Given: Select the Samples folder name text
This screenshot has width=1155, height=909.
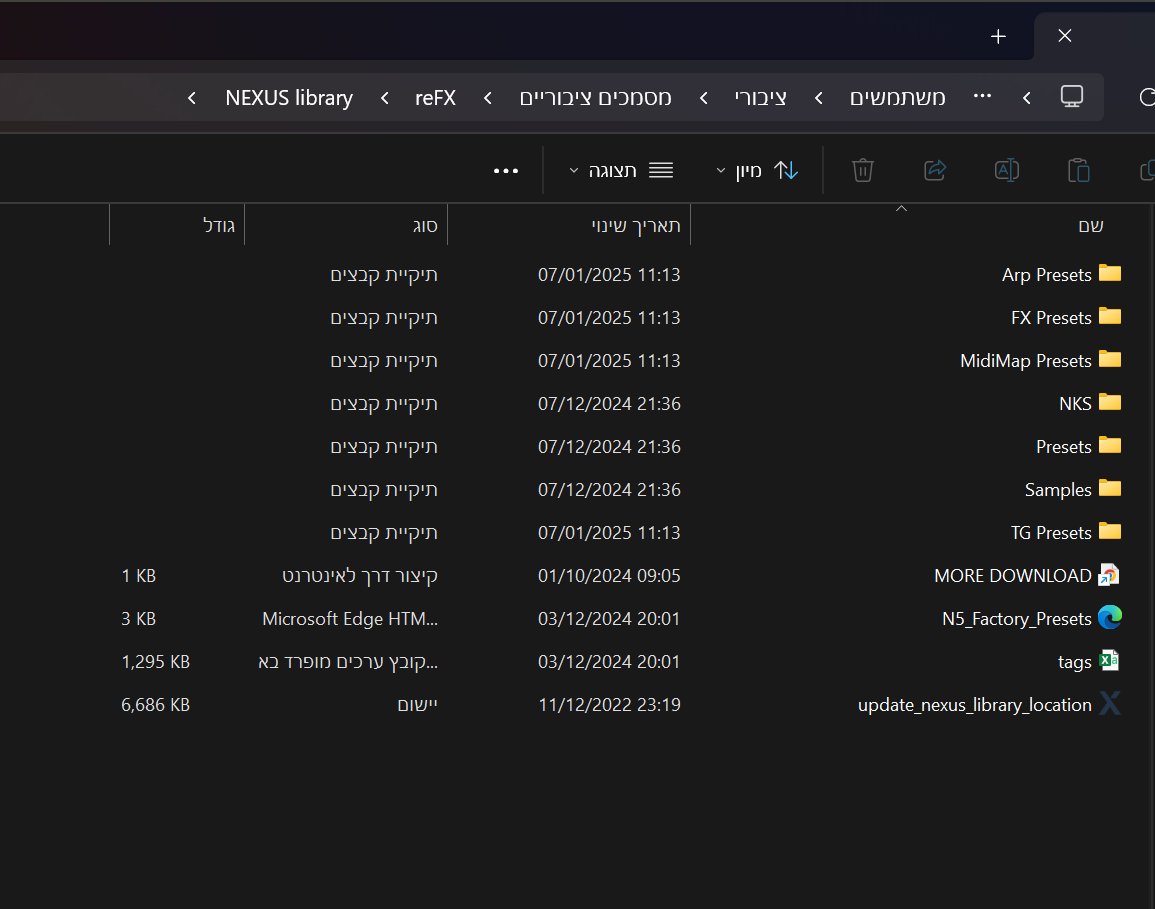Looking at the screenshot, I should (1058, 490).
